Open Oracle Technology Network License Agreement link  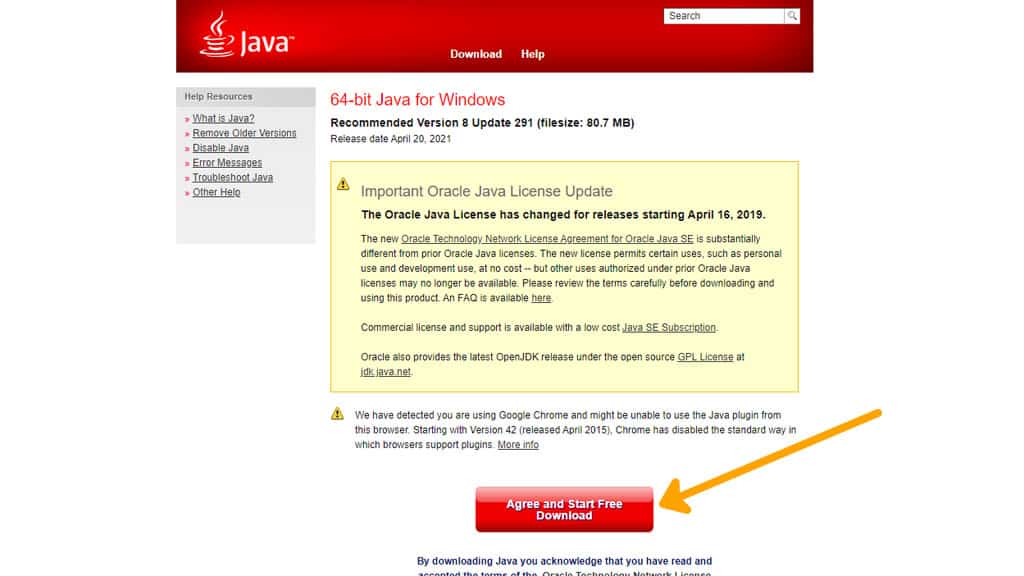[x=547, y=239]
